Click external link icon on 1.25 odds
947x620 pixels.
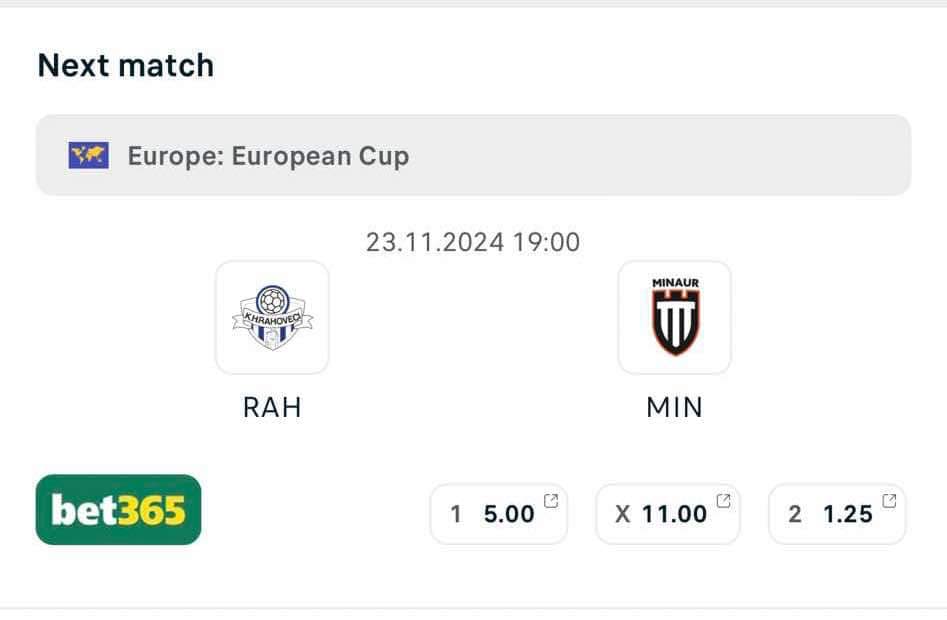889,500
